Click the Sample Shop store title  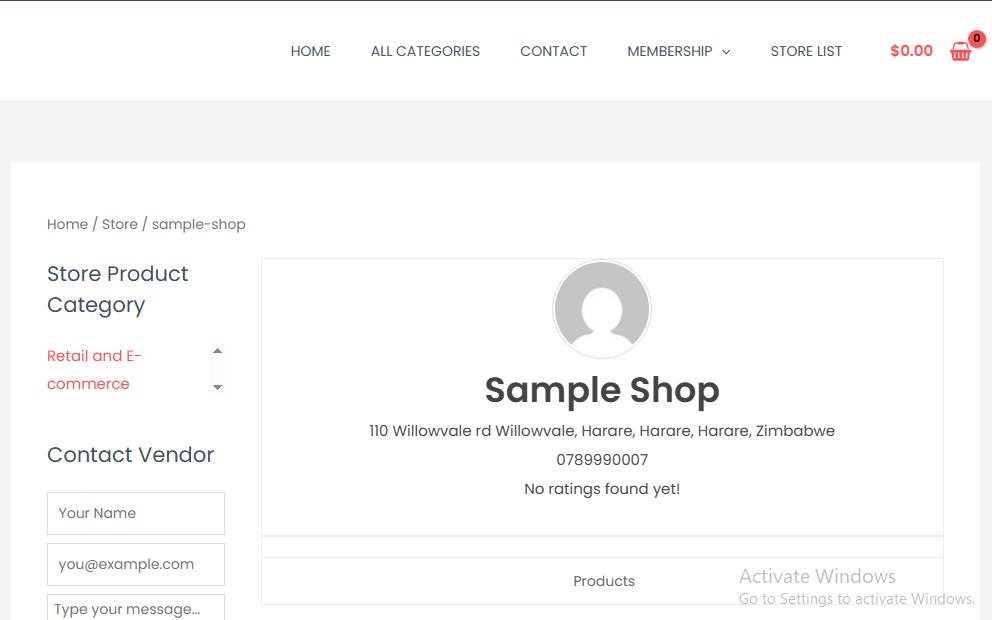(602, 390)
